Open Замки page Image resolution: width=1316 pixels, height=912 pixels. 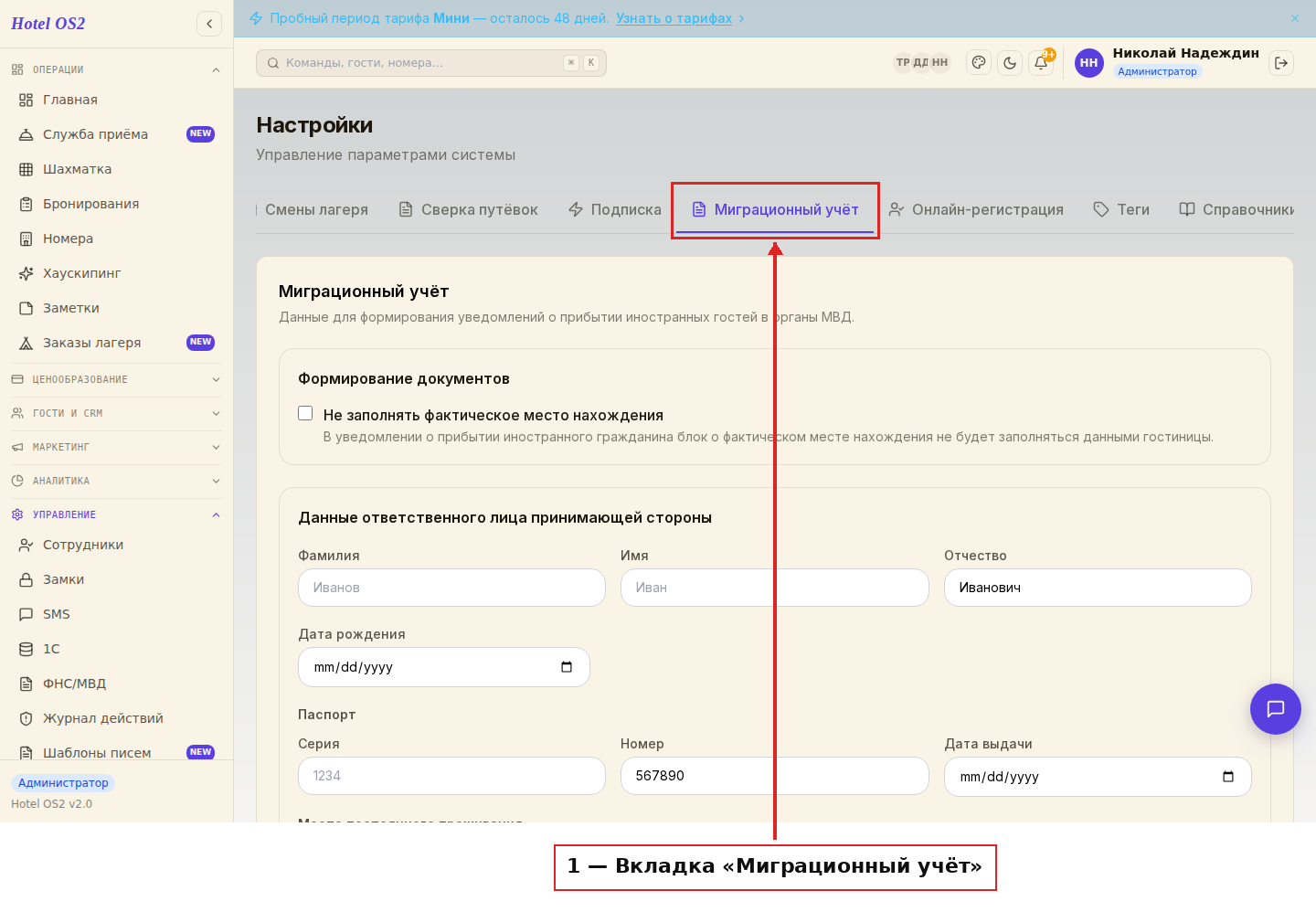point(117,579)
